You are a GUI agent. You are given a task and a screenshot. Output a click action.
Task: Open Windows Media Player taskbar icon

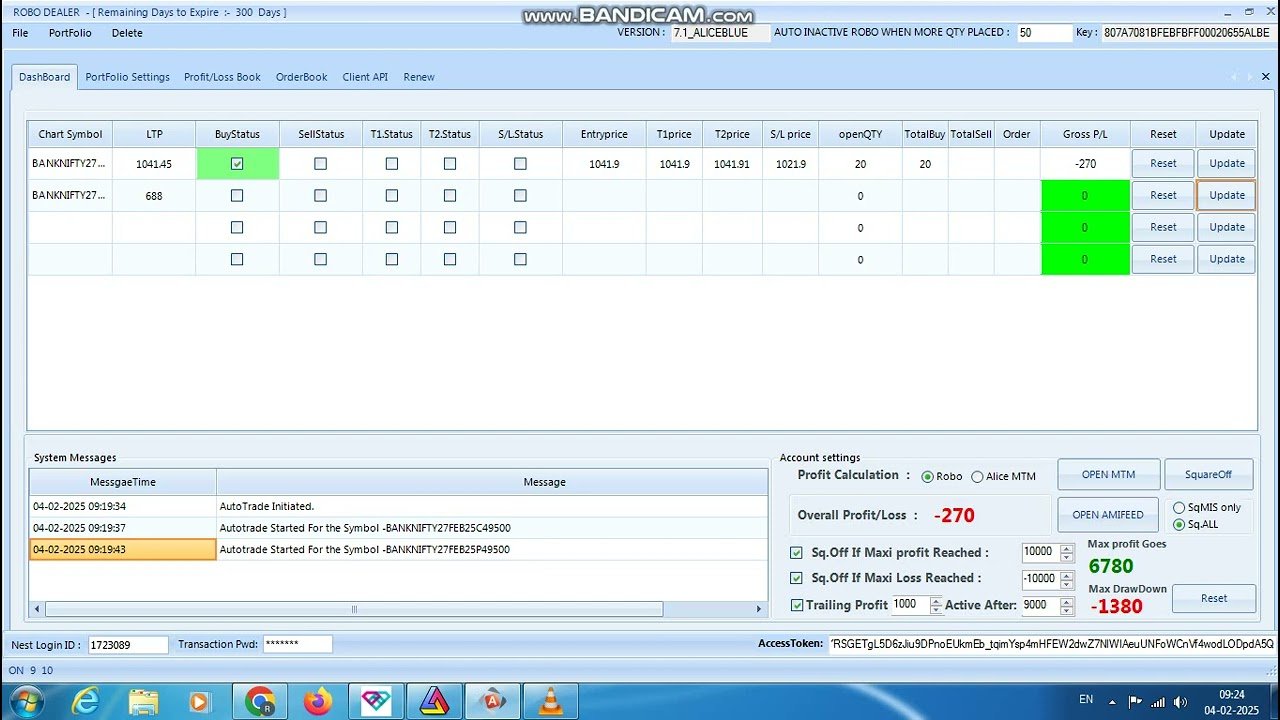click(x=200, y=702)
